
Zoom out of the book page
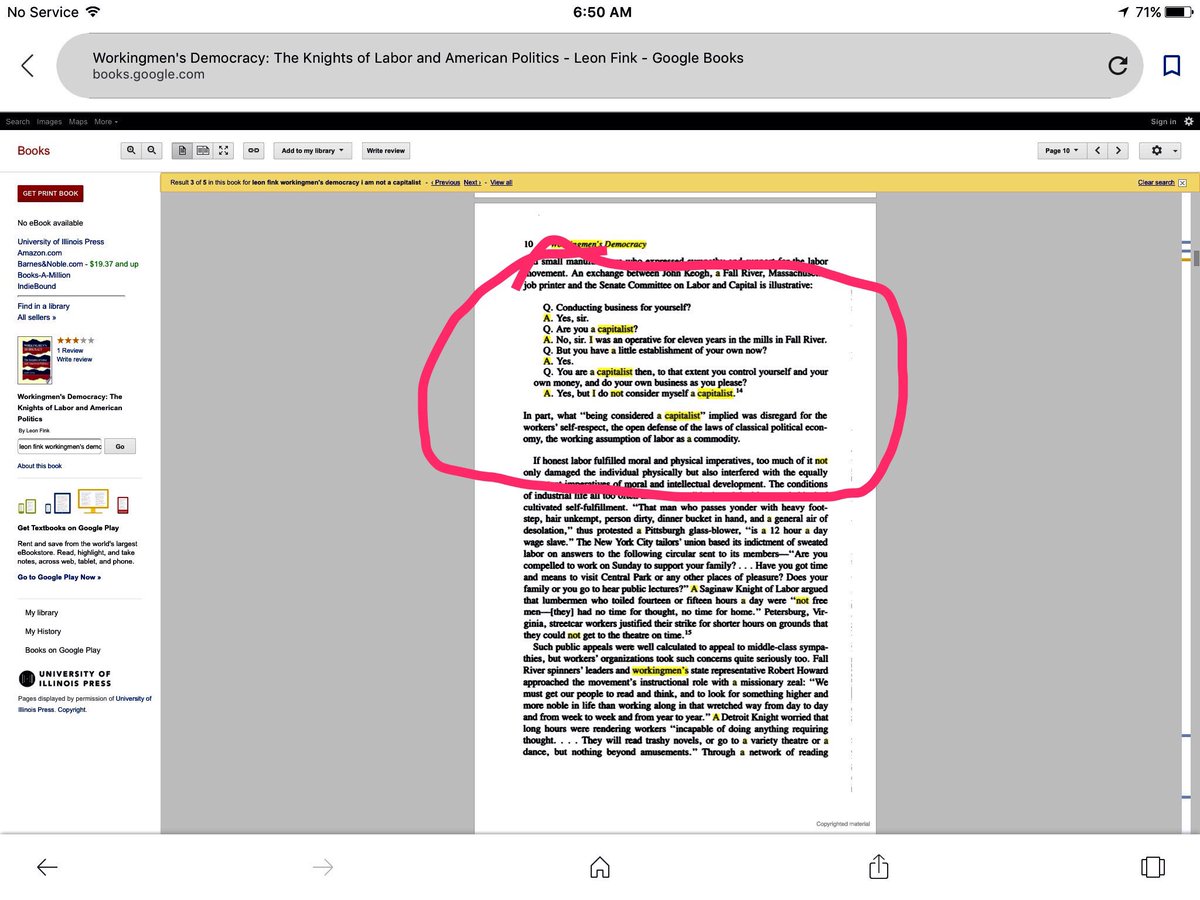click(x=152, y=151)
